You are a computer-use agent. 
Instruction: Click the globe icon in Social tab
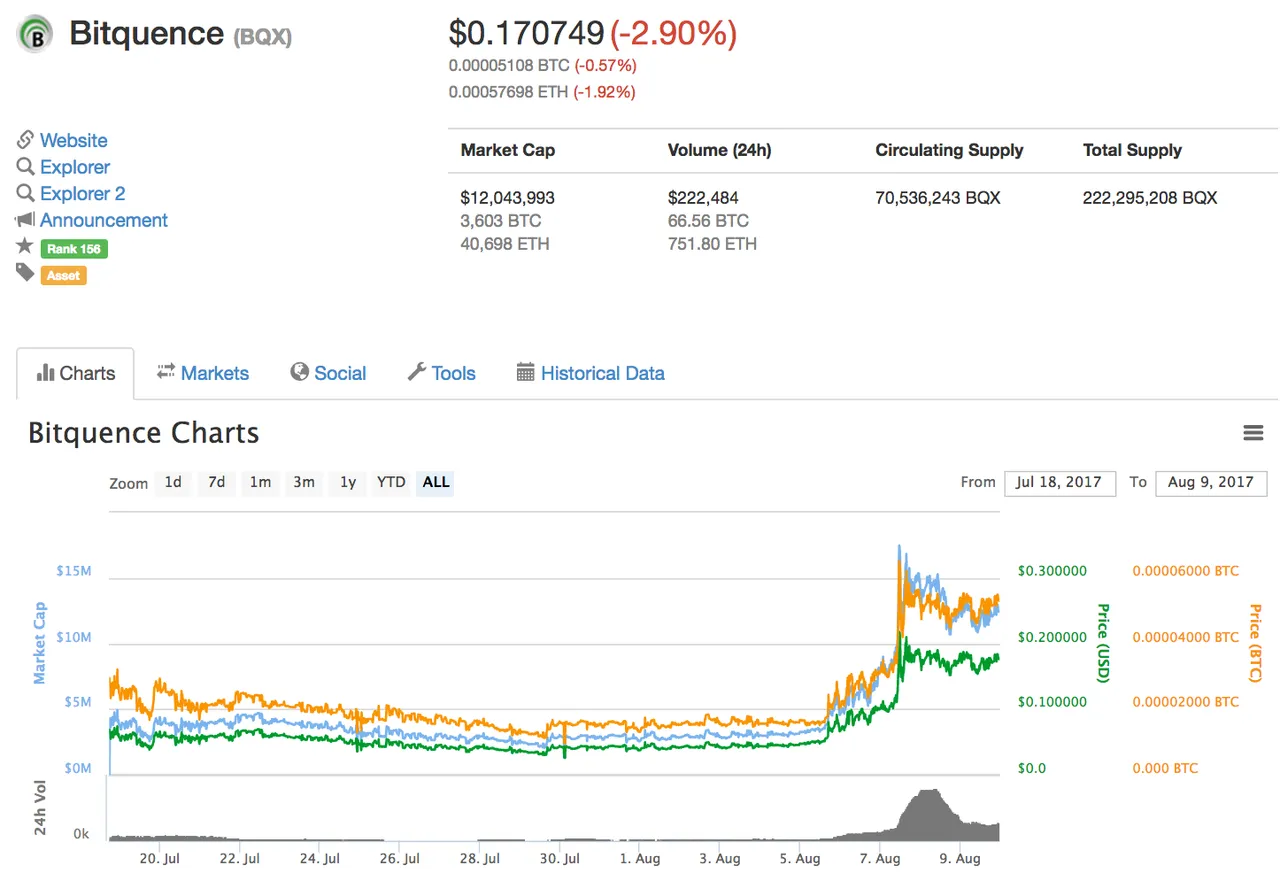pos(299,372)
